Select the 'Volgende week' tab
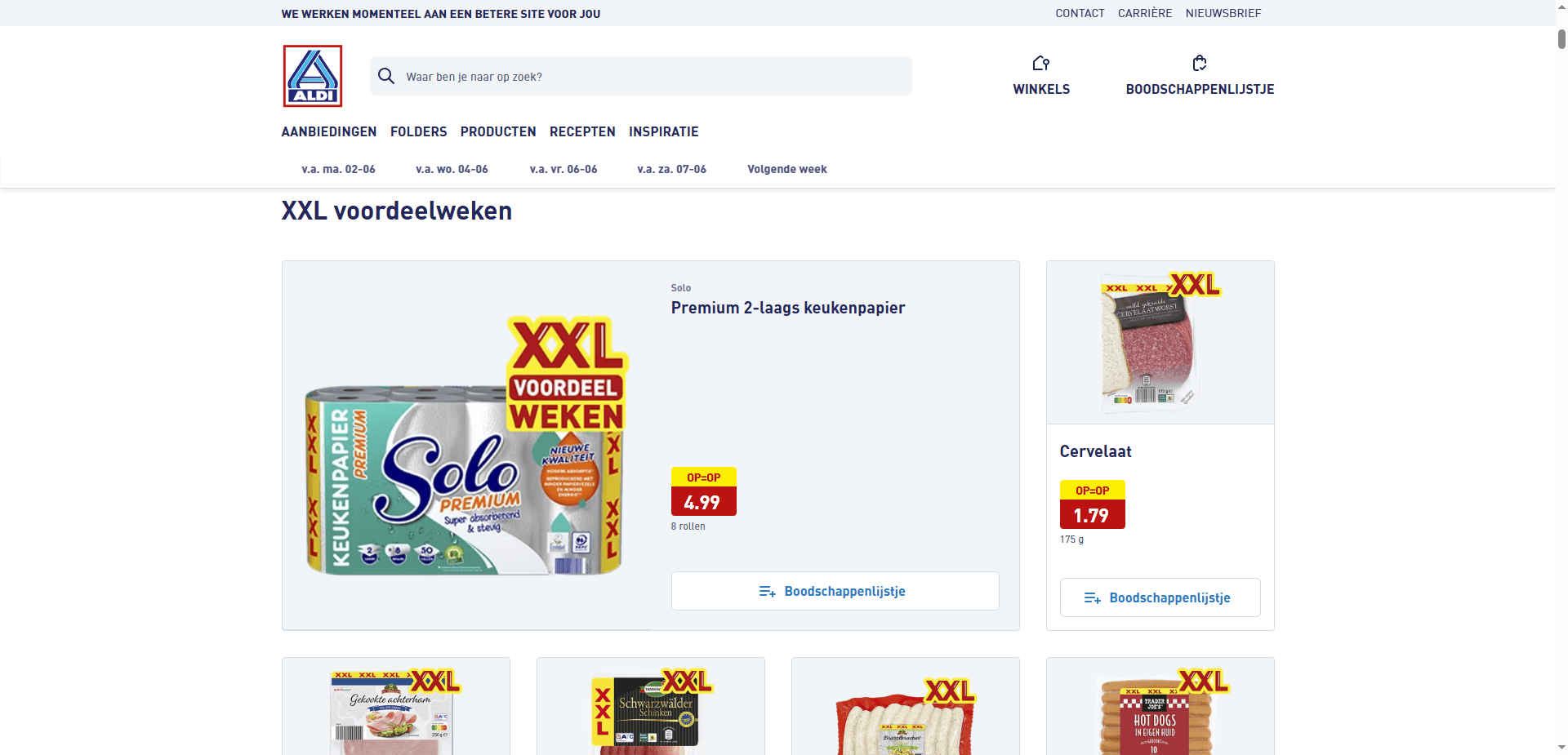The height and width of the screenshot is (755, 1568). [x=787, y=169]
